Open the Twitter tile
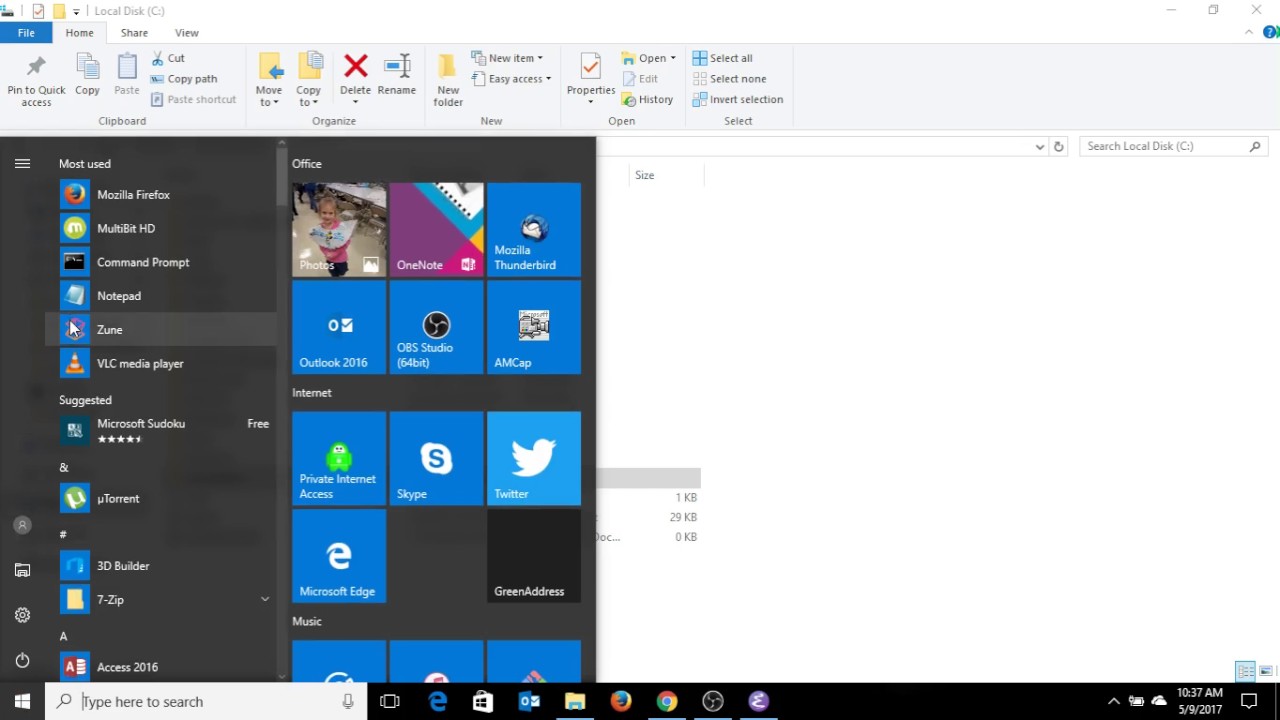This screenshot has height=720, width=1280. (x=534, y=459)
